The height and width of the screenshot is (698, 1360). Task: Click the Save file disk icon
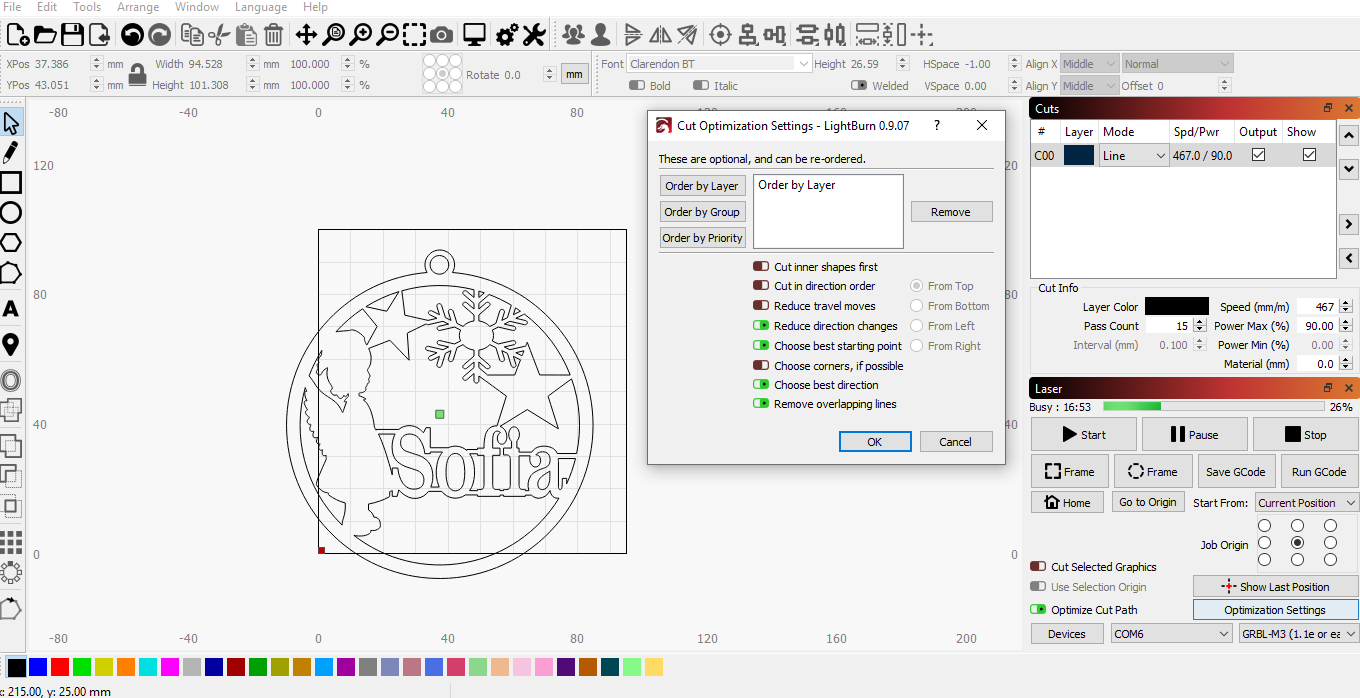coord(72,36)
